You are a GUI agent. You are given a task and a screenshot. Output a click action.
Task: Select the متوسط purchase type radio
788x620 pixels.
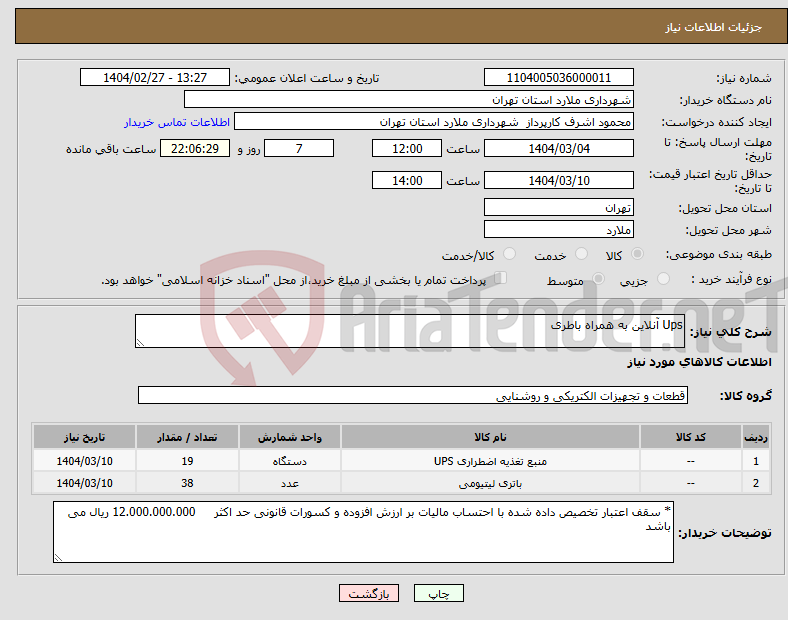[x=598, y=279]
